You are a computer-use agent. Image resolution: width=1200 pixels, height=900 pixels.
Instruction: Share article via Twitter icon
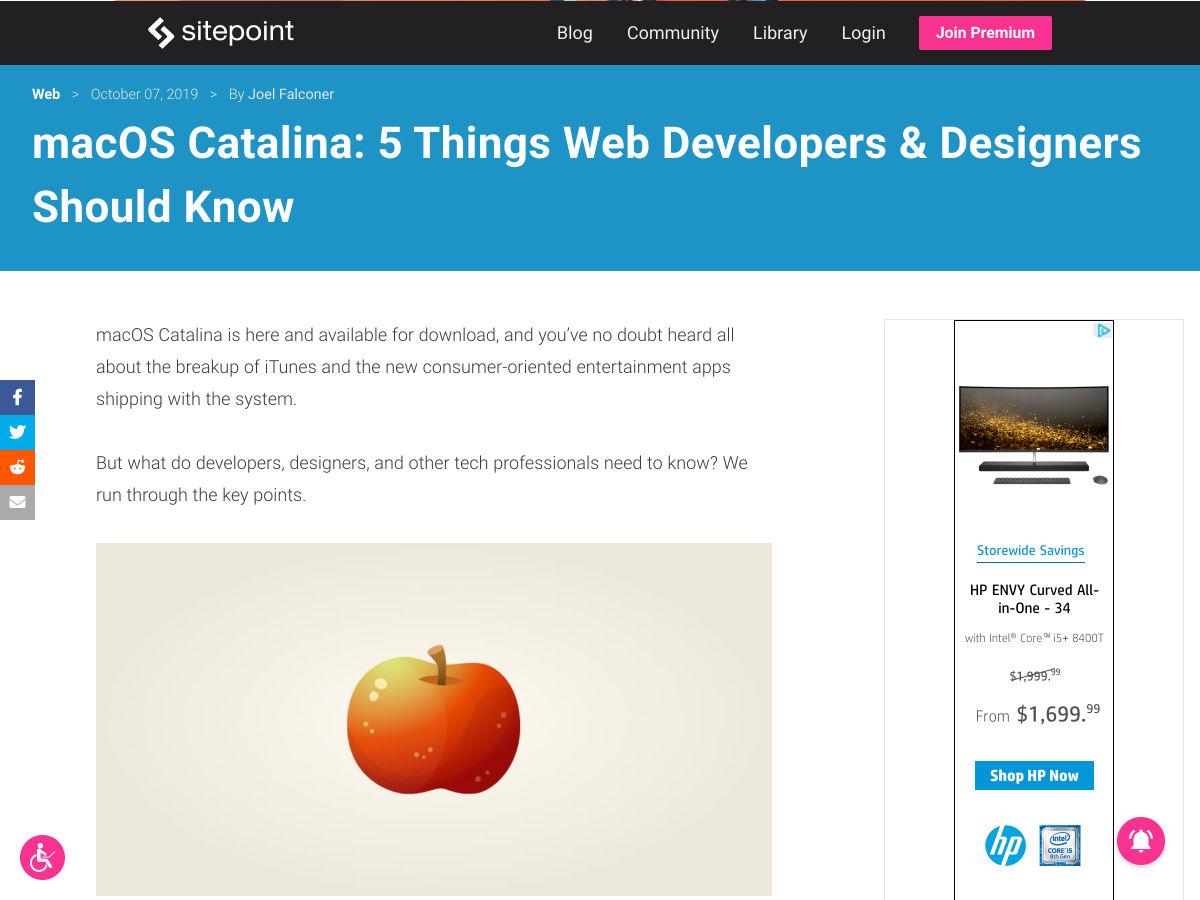pos(17,432)
